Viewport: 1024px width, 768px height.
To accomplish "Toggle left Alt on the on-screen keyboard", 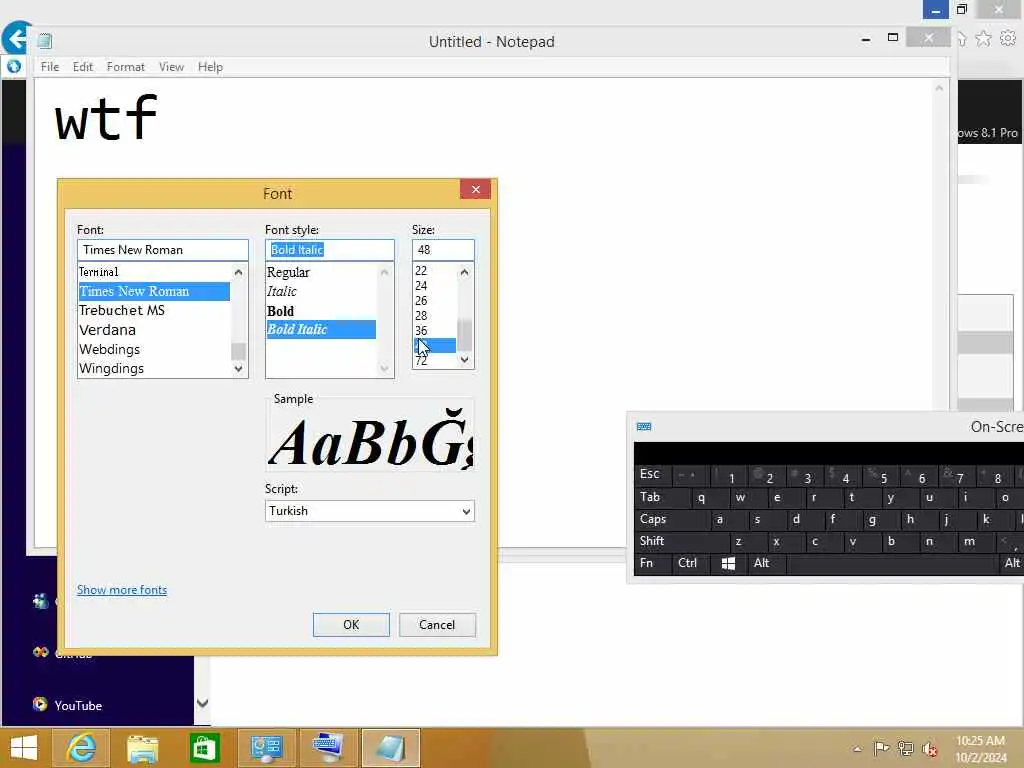I will point(765,563).
